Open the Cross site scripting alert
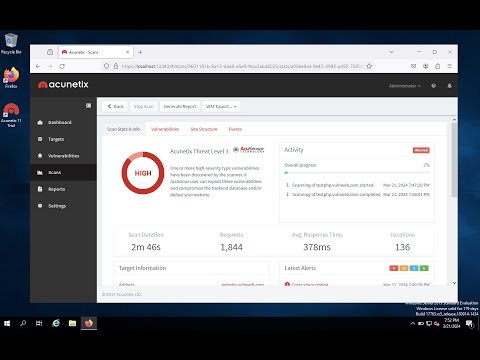 310,284
